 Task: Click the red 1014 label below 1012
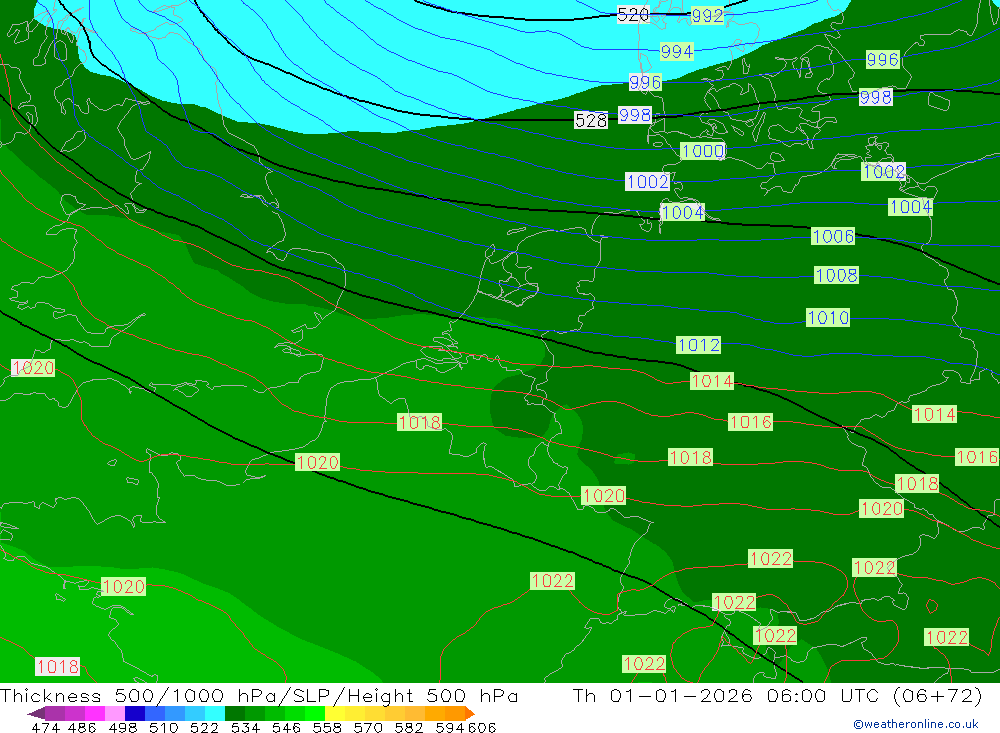click(x=712, y=381)
